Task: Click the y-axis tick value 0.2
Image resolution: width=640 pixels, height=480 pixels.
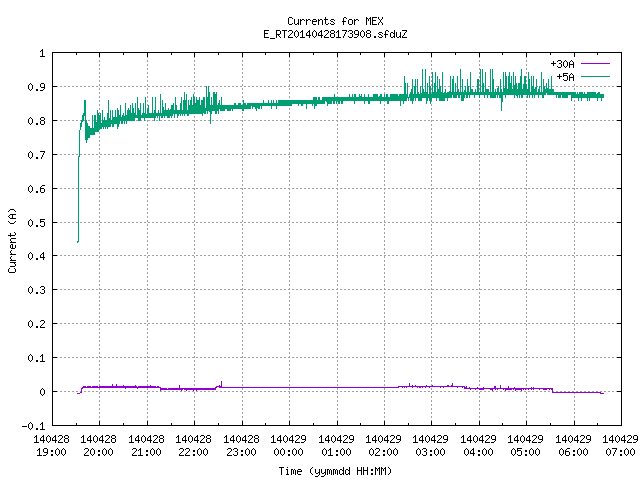Action: click(x=36, y=324)
